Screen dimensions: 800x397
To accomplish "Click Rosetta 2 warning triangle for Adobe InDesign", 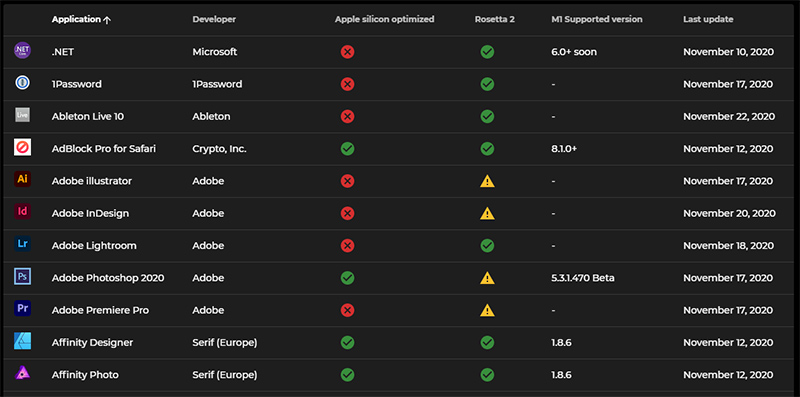I will [x=487, y=213].
